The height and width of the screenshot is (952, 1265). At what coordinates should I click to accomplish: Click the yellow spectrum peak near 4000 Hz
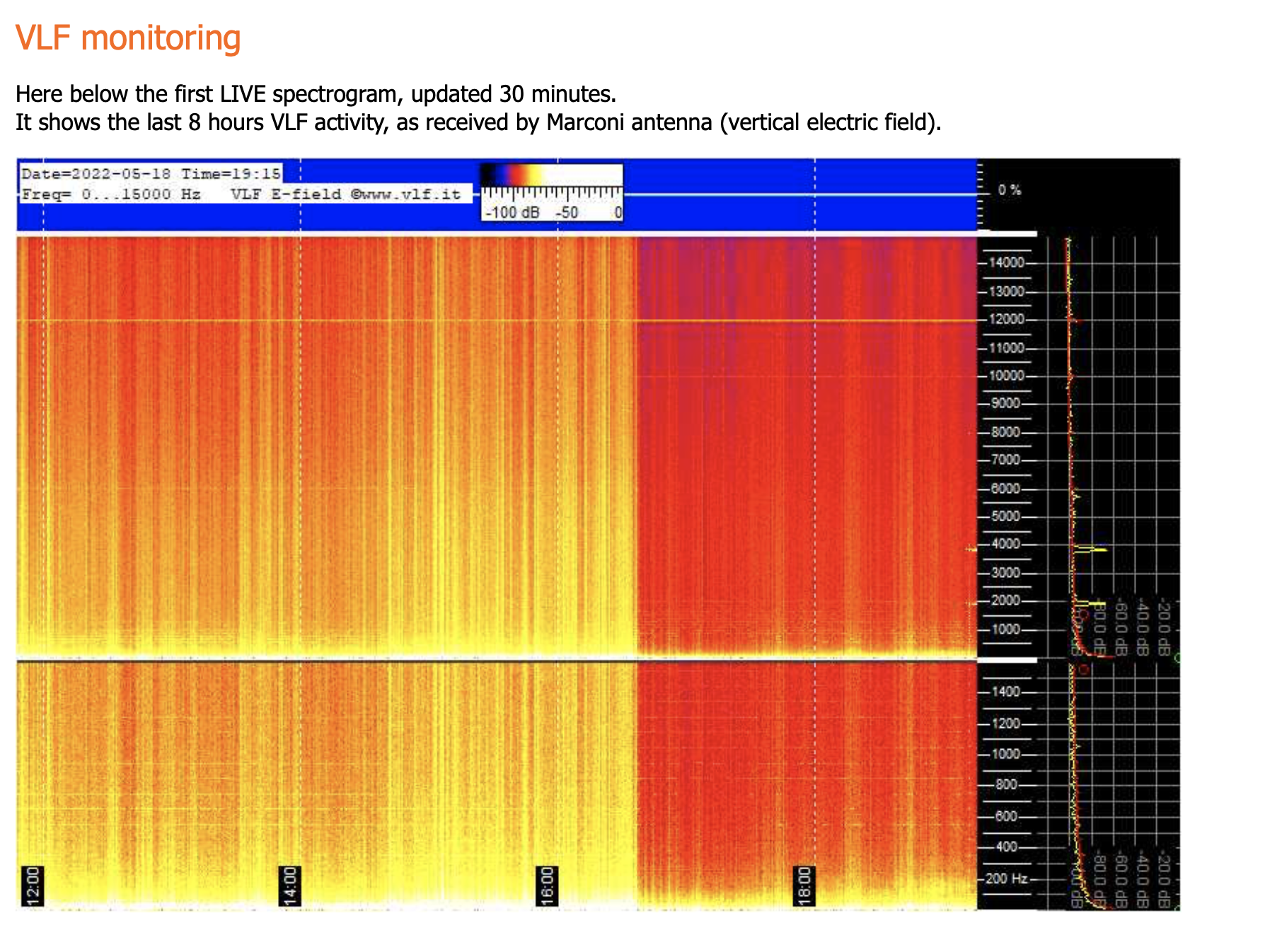(x=1090, y=550)
